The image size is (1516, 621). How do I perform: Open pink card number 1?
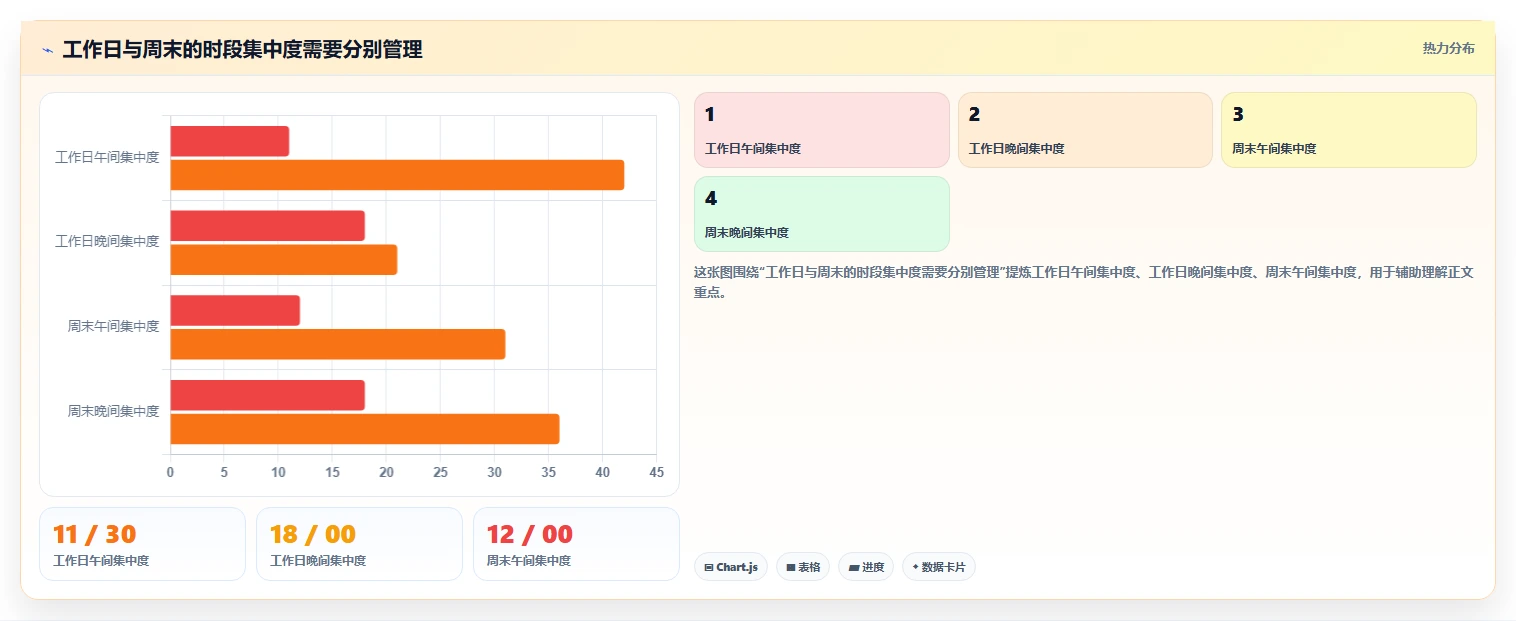pyautogui.click(x=821, y=130)
